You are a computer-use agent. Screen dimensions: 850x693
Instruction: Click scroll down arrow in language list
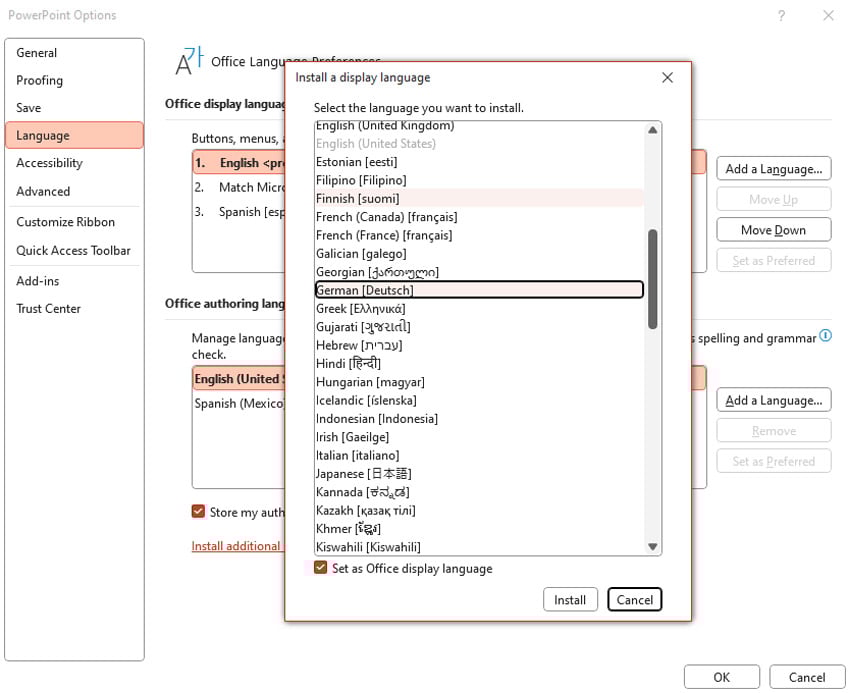(652, 546)
